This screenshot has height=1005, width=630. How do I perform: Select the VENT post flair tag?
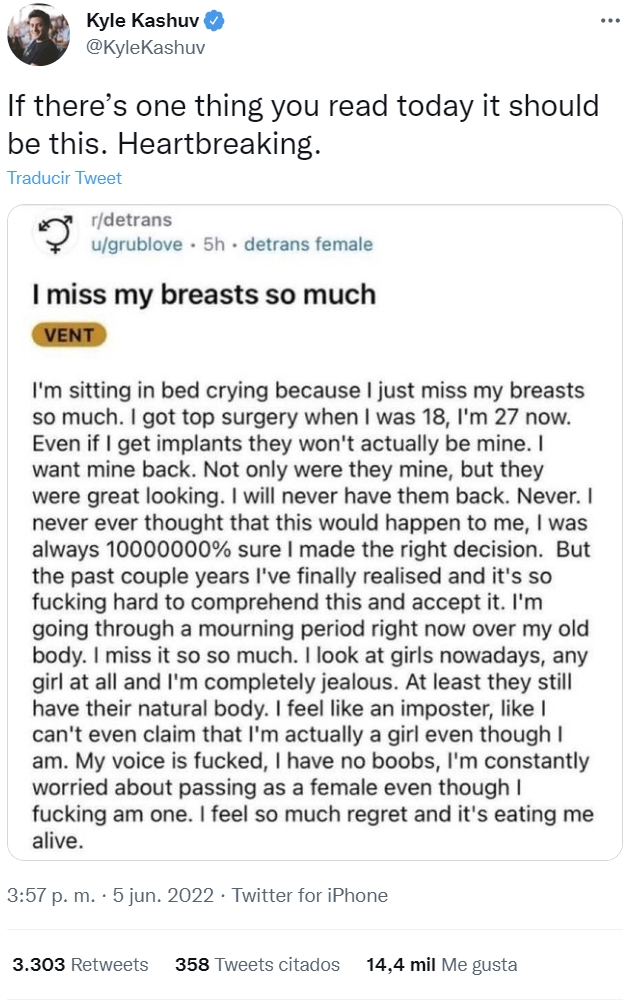click(67, 335)
